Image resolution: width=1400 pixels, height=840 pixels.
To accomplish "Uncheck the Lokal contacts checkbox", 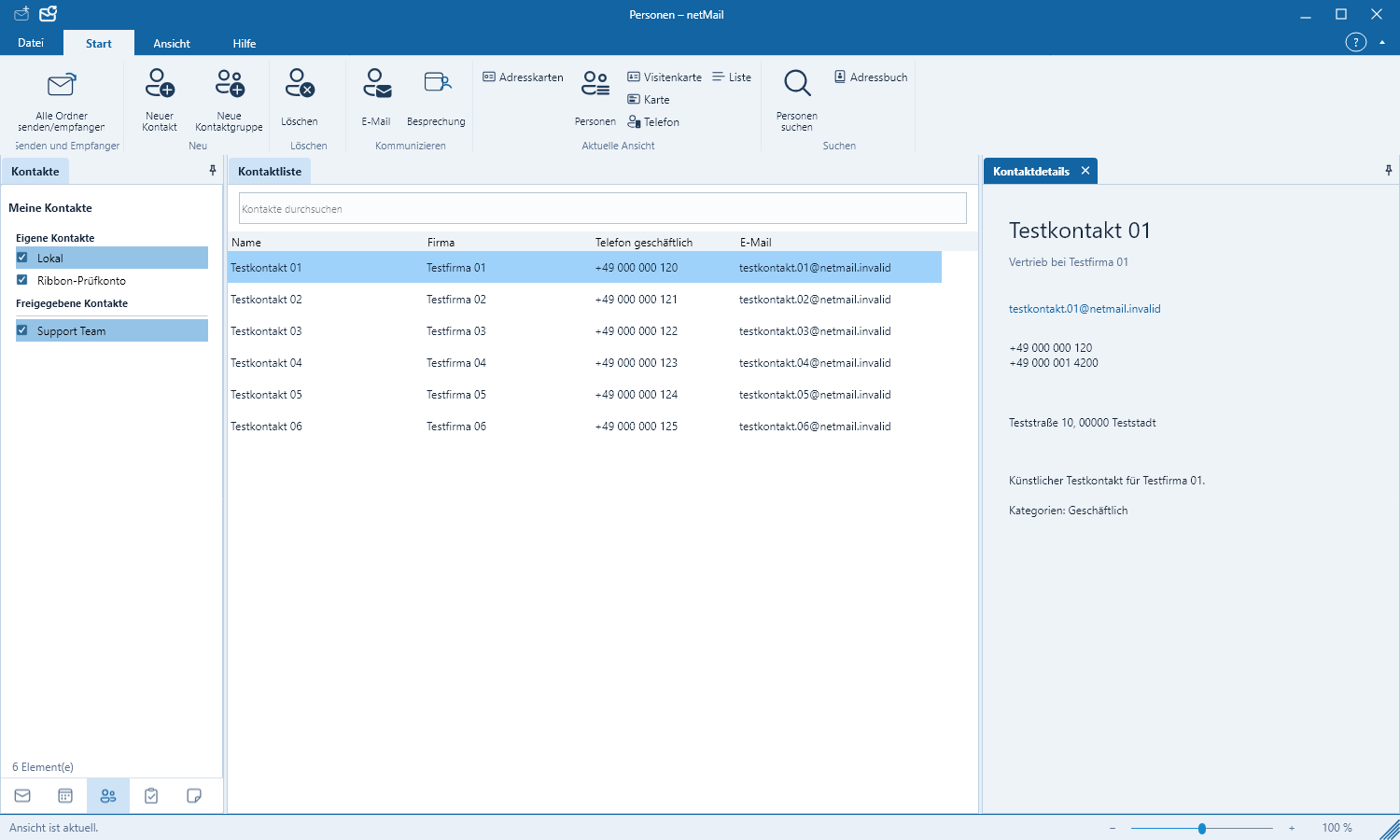I will [22, 258].
